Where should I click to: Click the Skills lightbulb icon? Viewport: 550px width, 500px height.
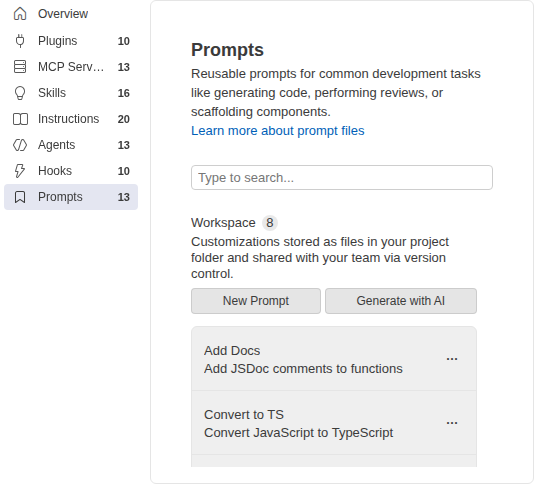click(20, 93)
